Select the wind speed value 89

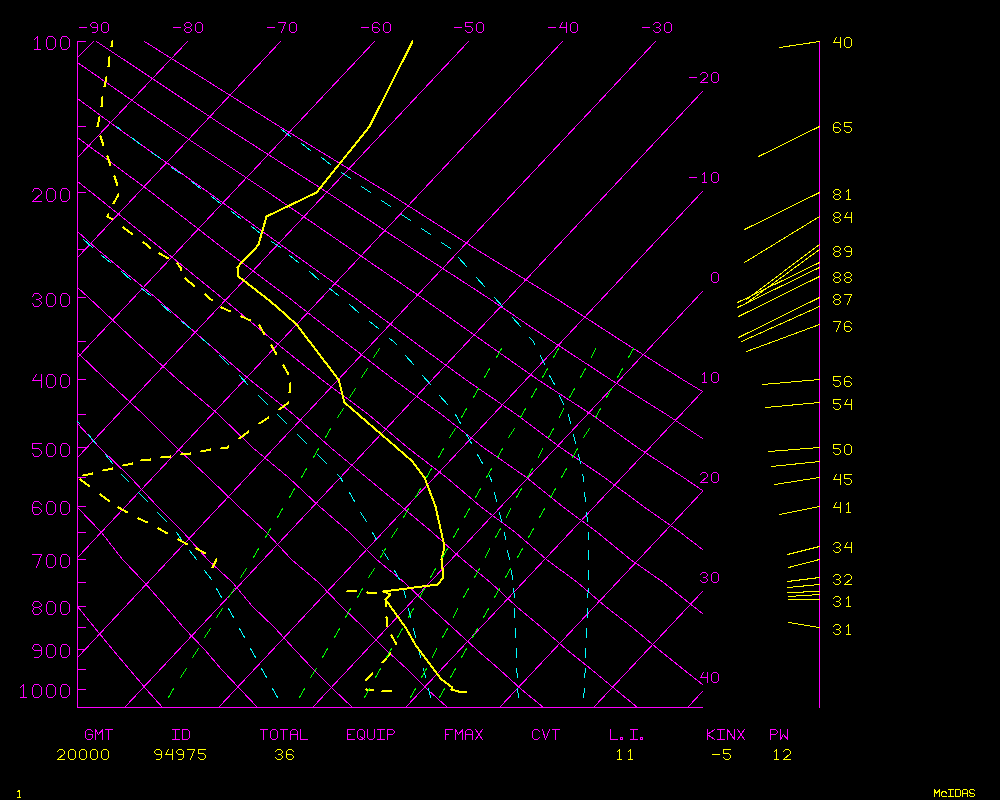pos(842,252)
